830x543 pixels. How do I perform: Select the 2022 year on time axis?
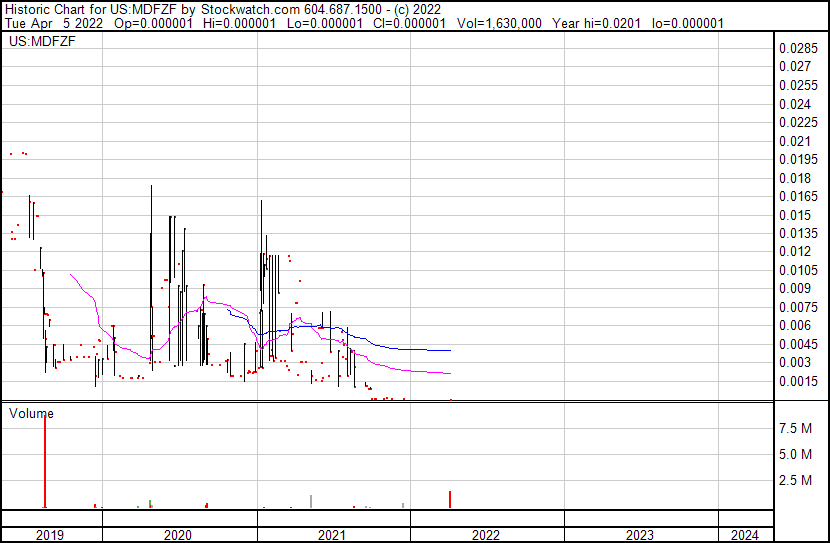coord(486,535)
